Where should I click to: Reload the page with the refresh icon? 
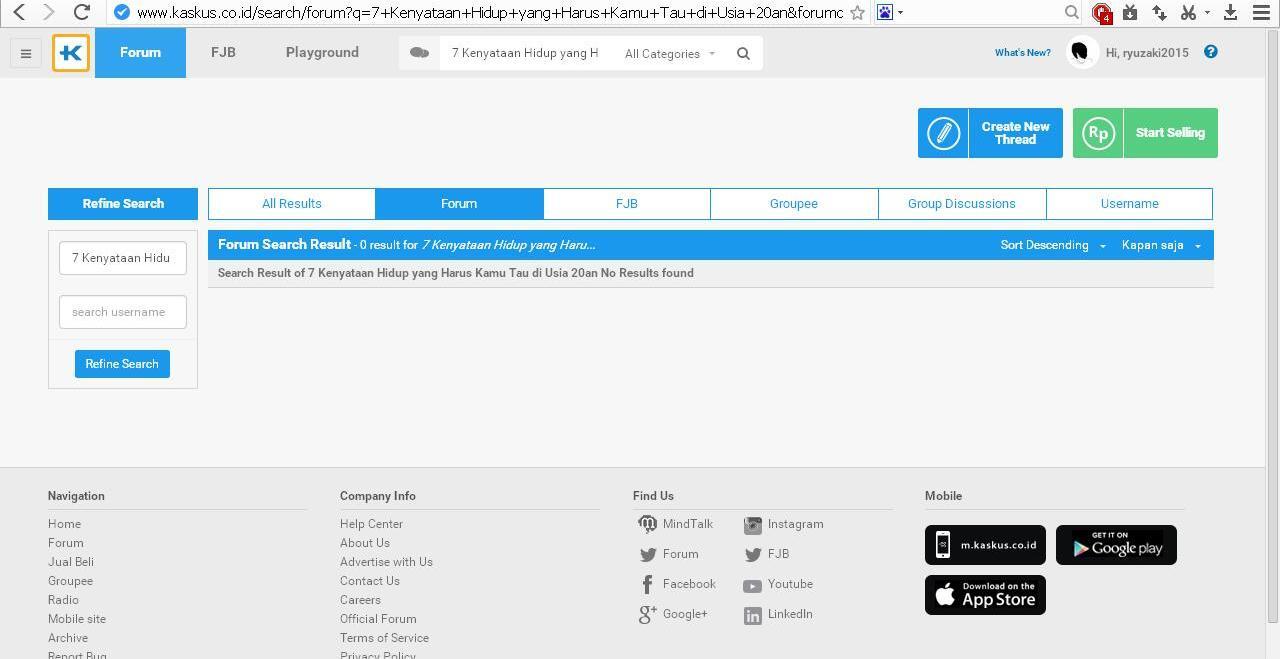(x=82, y=12)
